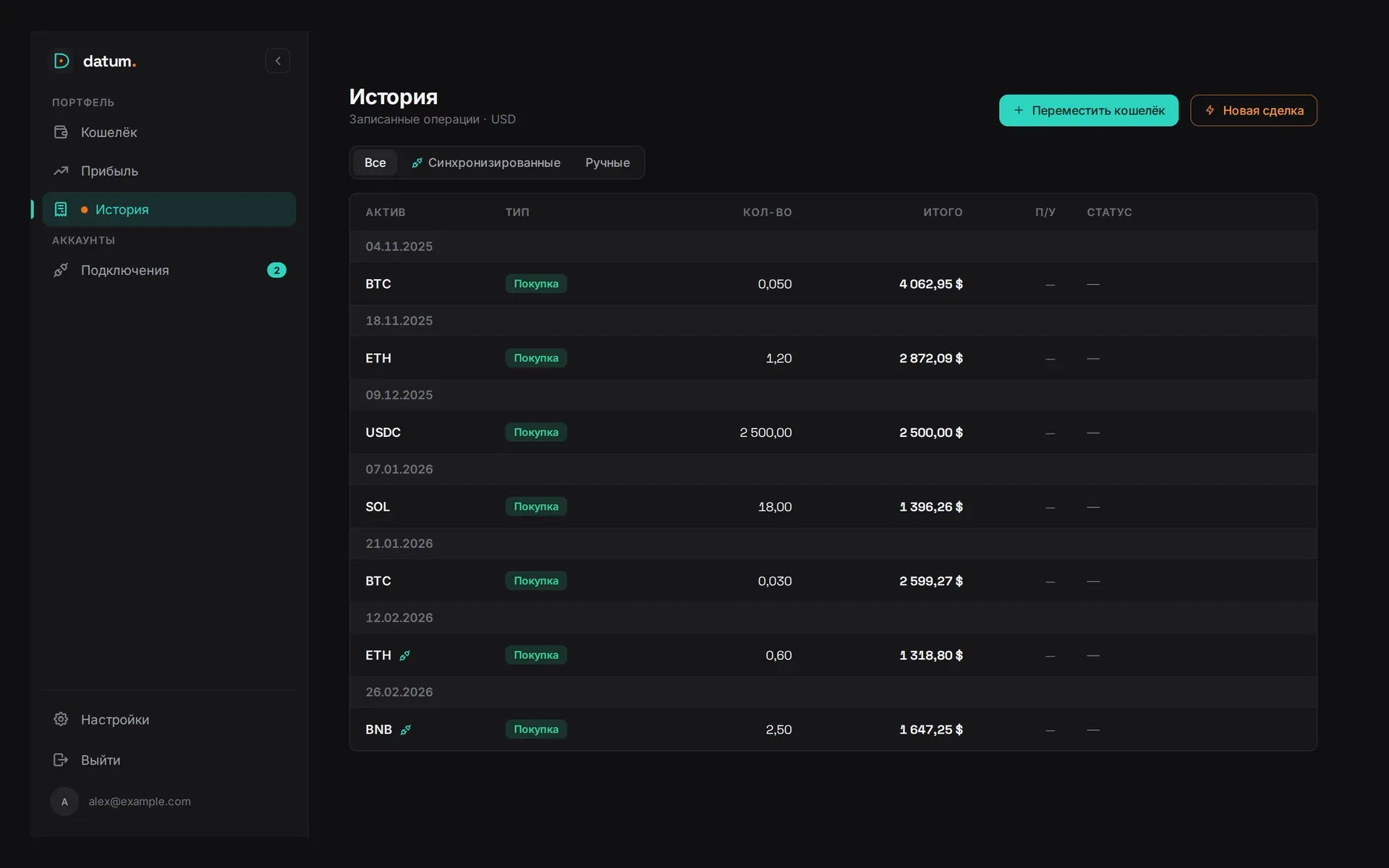Click the logout icon beside Выйти
Viewport: 1389px width, 868px height.
tap(61, 759)
